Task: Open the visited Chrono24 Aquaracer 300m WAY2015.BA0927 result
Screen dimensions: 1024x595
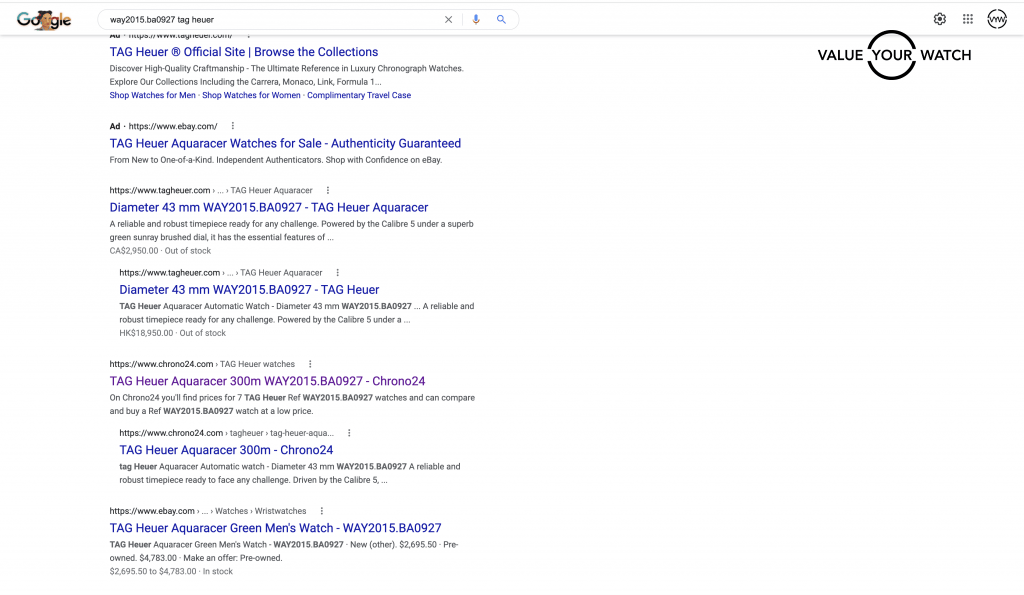Action: (267, 381)
